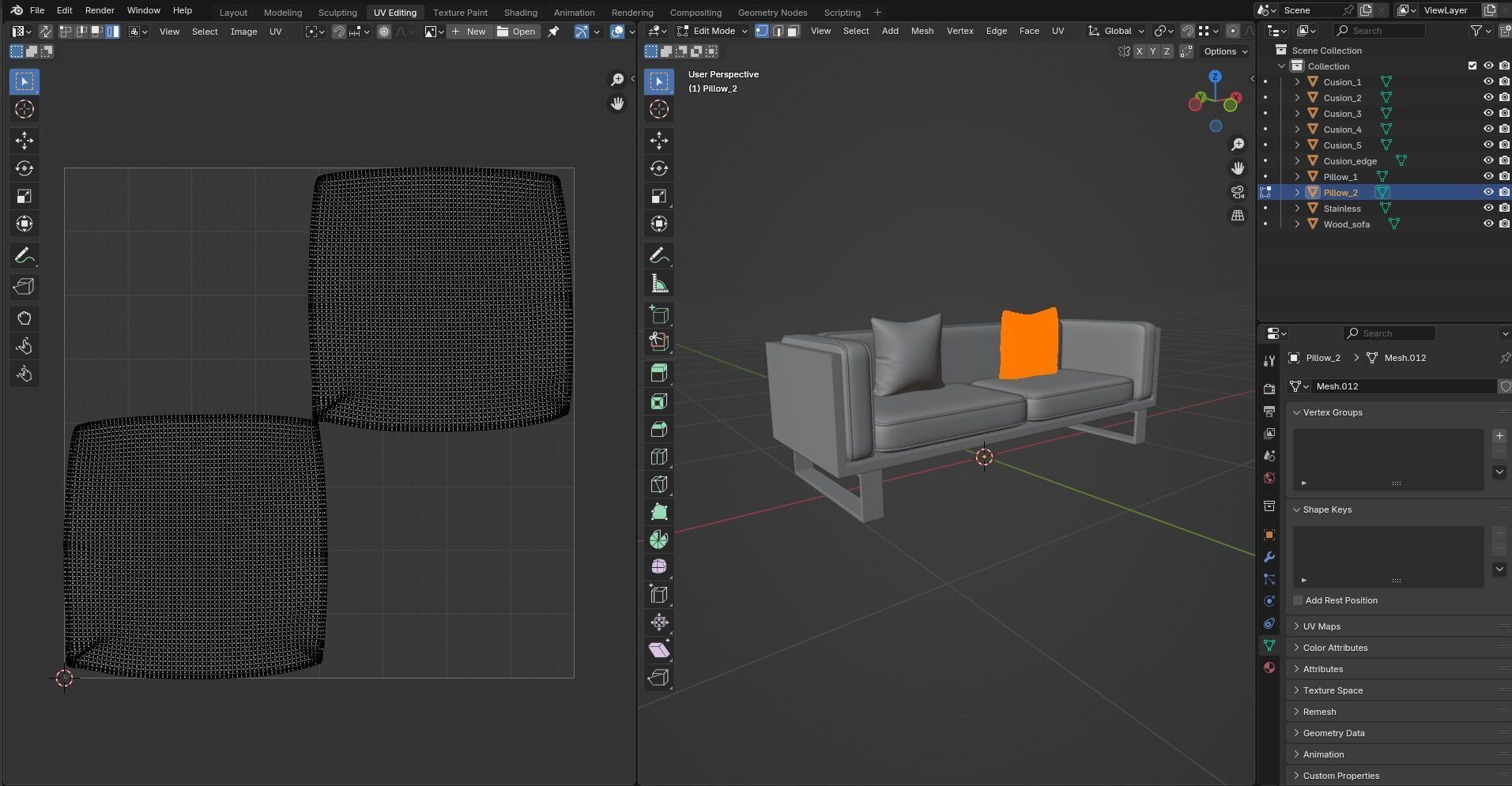Hide Cusion_1 in viewport with eye icon

pyautogui.click(x=1487, y=82)
